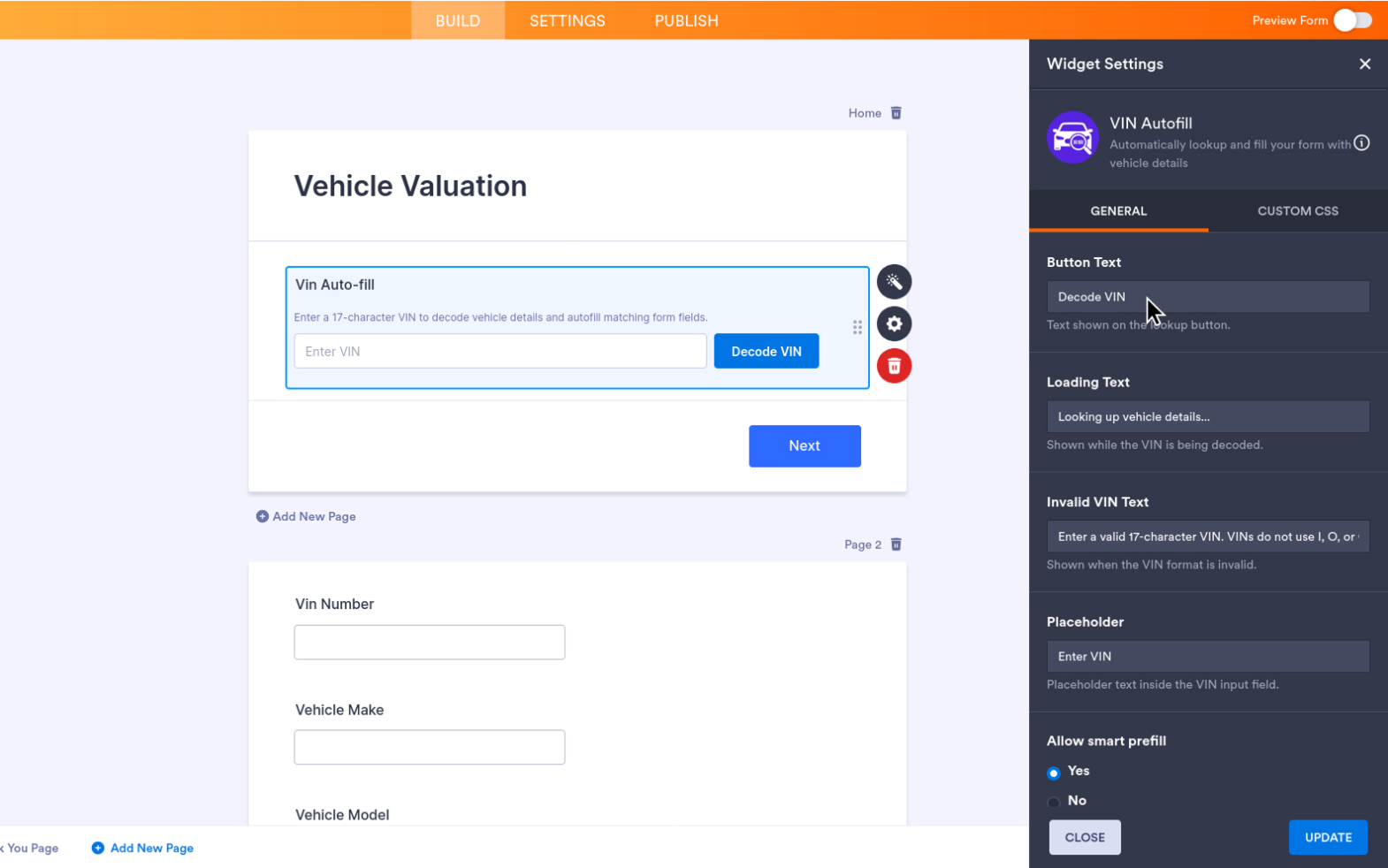Image resolution: width=1388 pixels, height=868 pixels.
Task: Click the Next button
Action: tap(805, 445)
